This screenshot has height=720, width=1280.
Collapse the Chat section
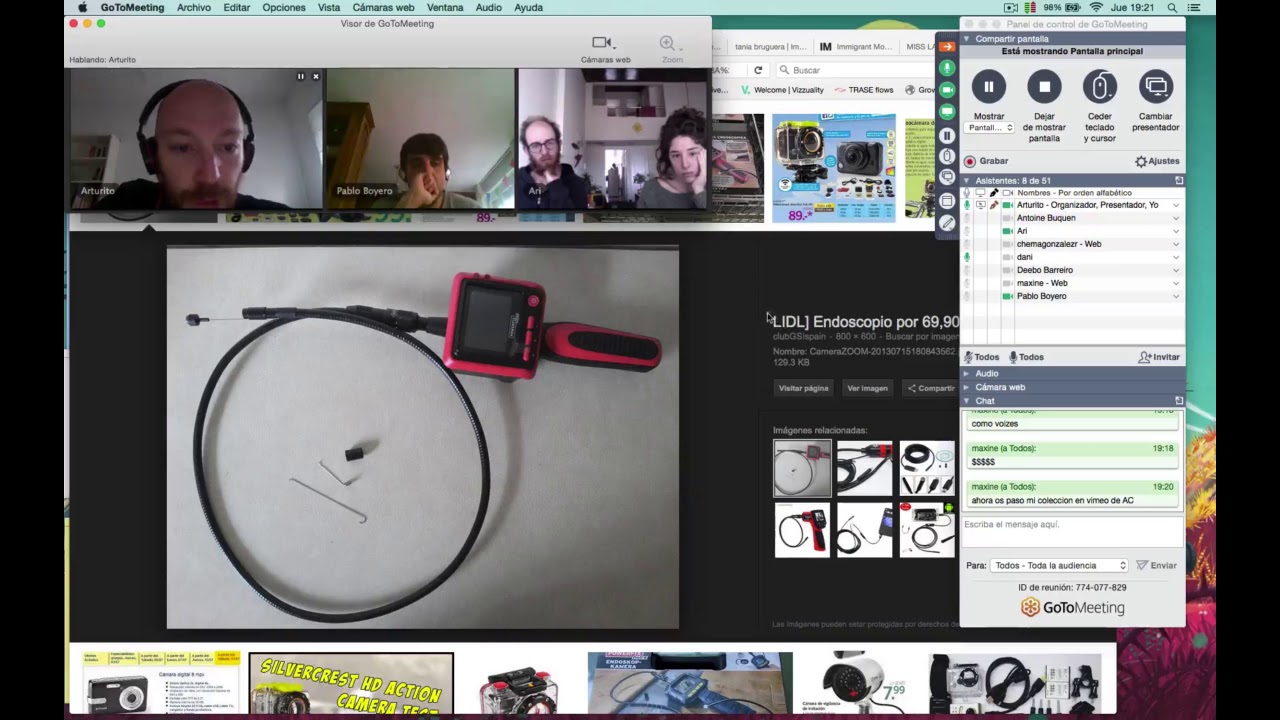(966, 401)
